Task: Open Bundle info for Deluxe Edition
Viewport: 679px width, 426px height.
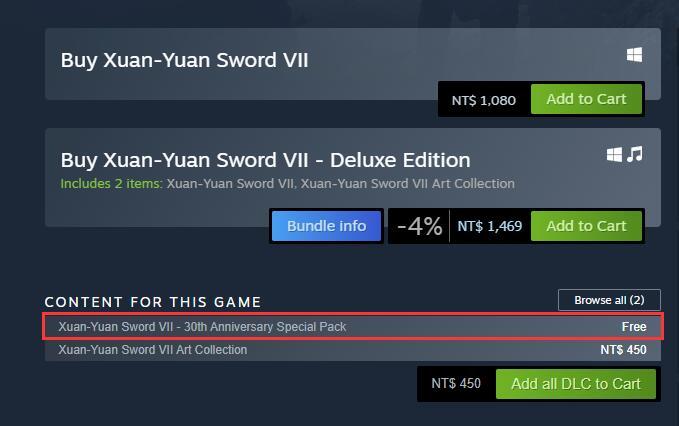Action: coord(327,226)
